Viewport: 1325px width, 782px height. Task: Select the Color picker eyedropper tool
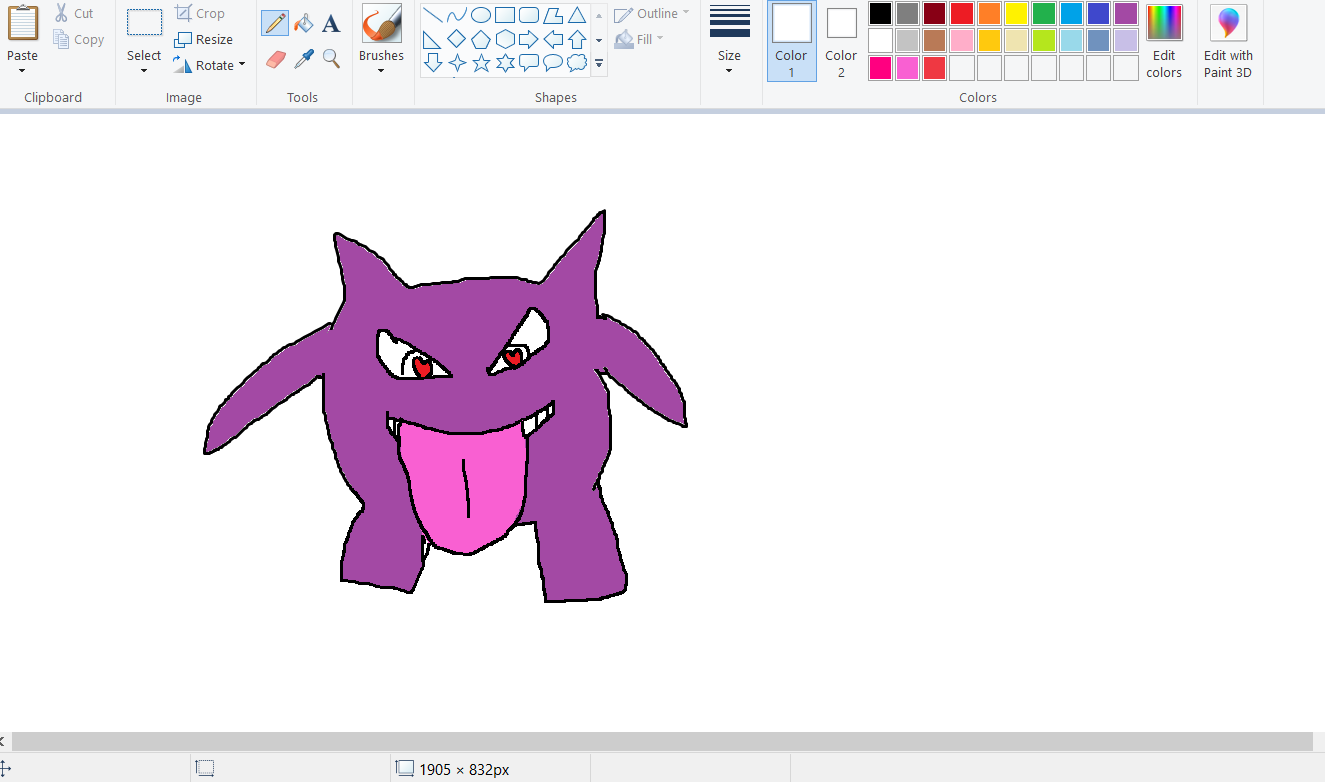click(x=304, y=59)
